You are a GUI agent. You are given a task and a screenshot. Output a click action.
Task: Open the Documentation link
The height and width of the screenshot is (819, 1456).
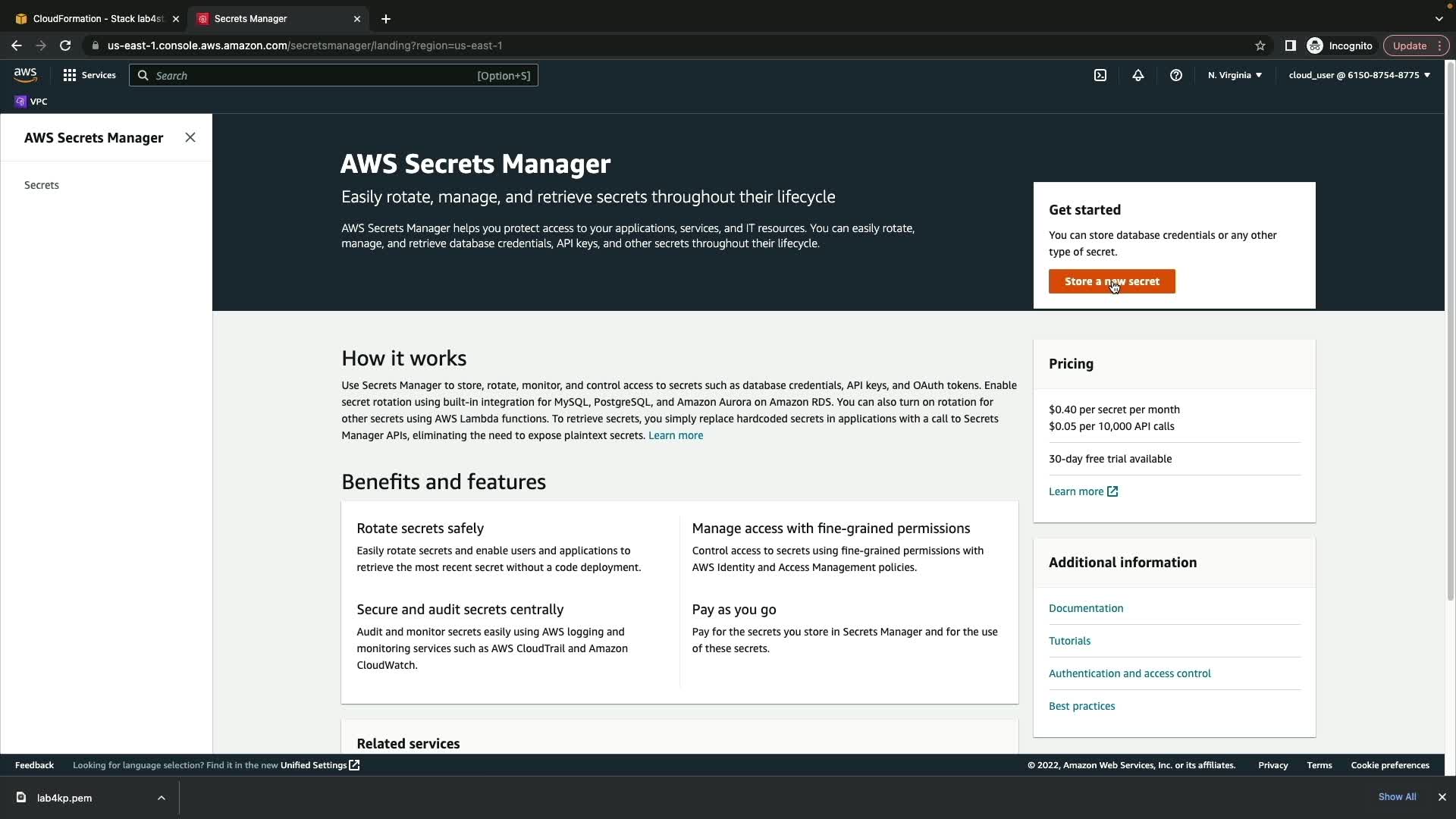(1086, 608)
